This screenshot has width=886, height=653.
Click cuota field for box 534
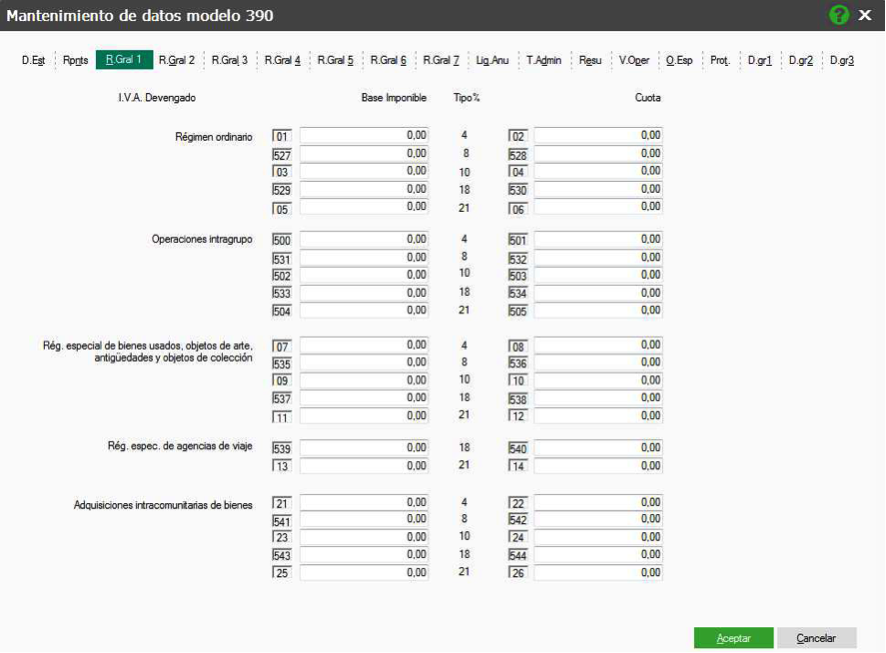coord(598,293)
